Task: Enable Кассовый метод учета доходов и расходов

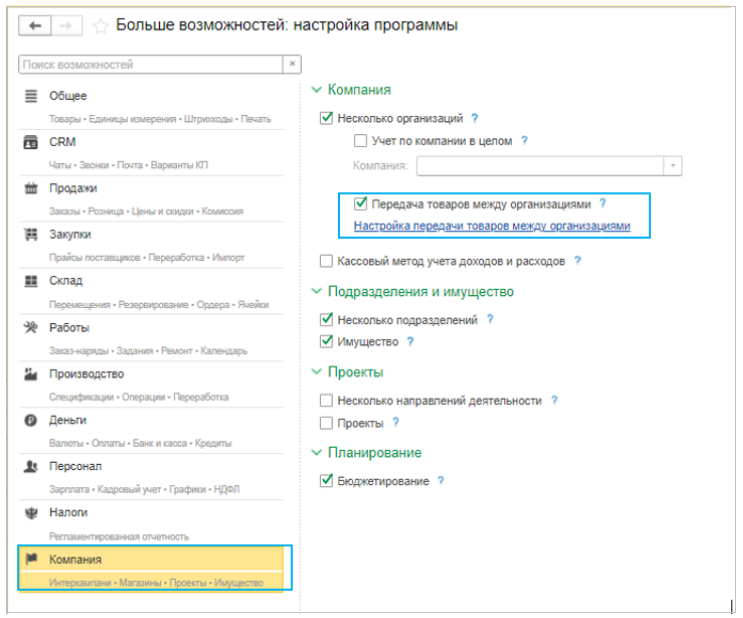Action: [x=326, y=261]
